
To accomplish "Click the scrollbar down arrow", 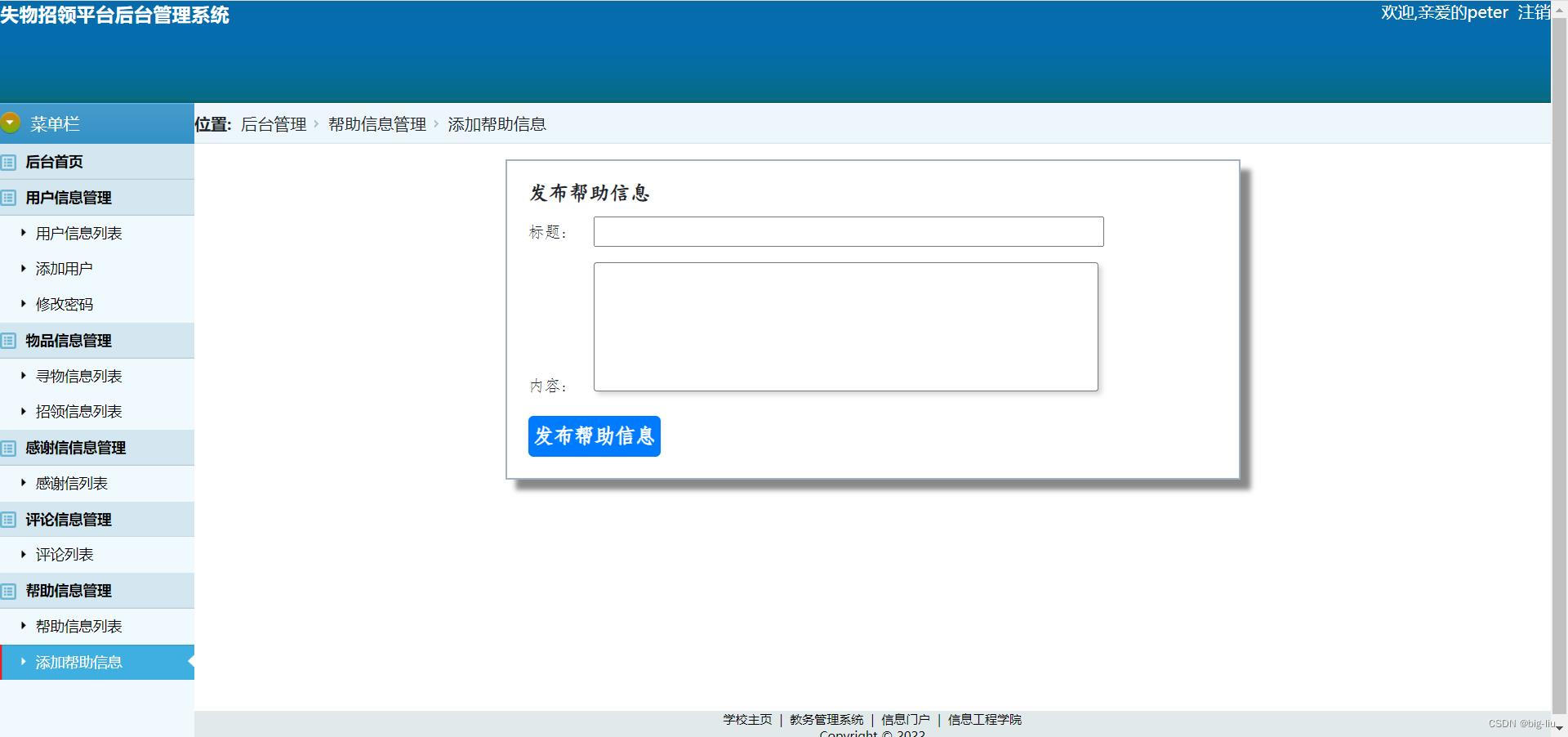I will [x=1560, y=728].
